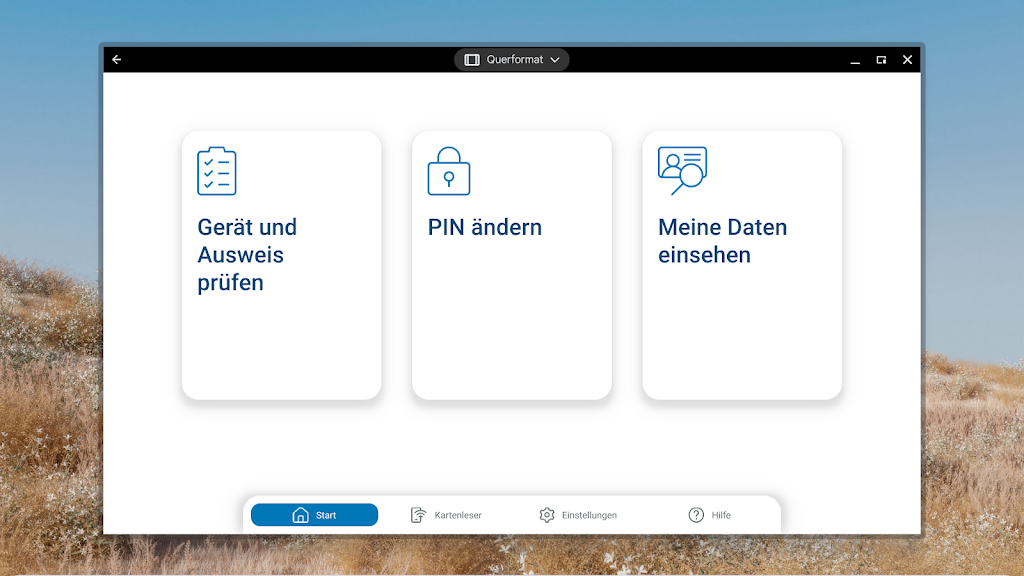
Task: Click the ID card magnifier icon
Action: (682, 171)
